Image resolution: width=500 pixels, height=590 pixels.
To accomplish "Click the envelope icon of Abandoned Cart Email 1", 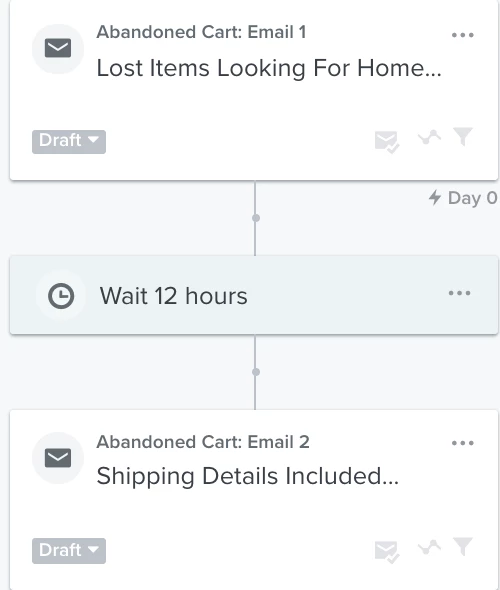I will pyautogui.click(x=58, y=48).
